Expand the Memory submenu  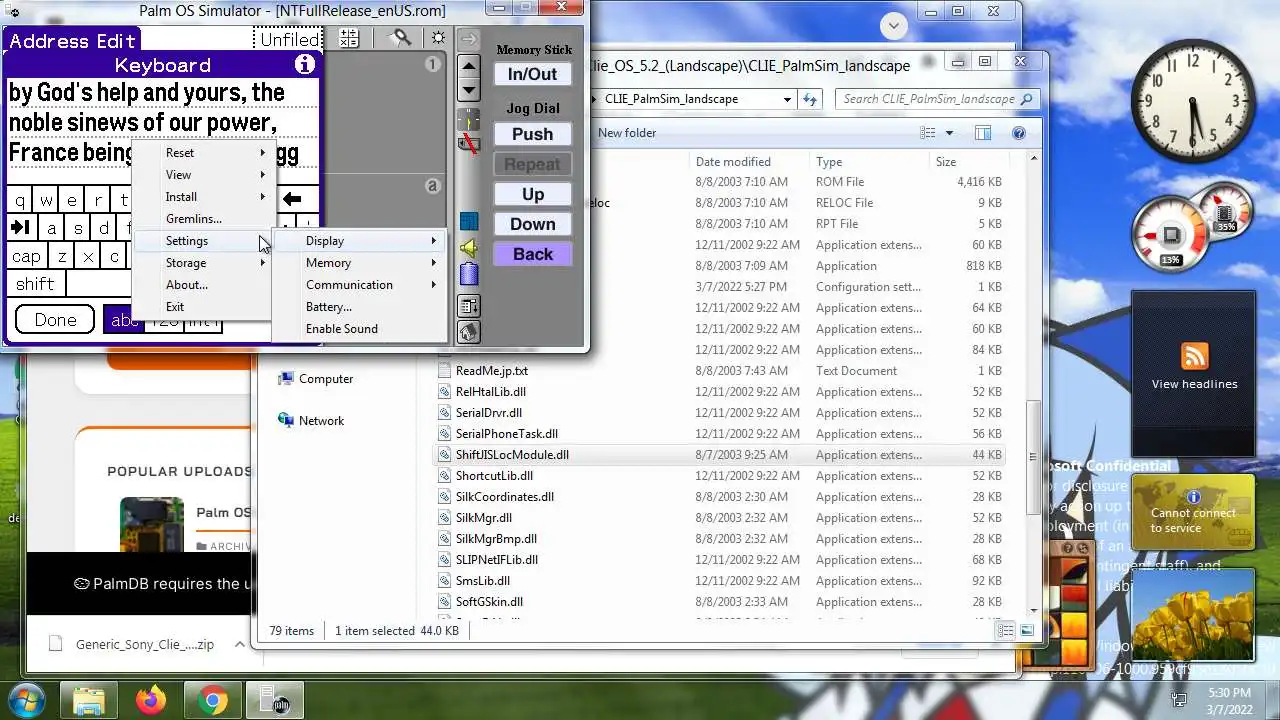[362, 263]
